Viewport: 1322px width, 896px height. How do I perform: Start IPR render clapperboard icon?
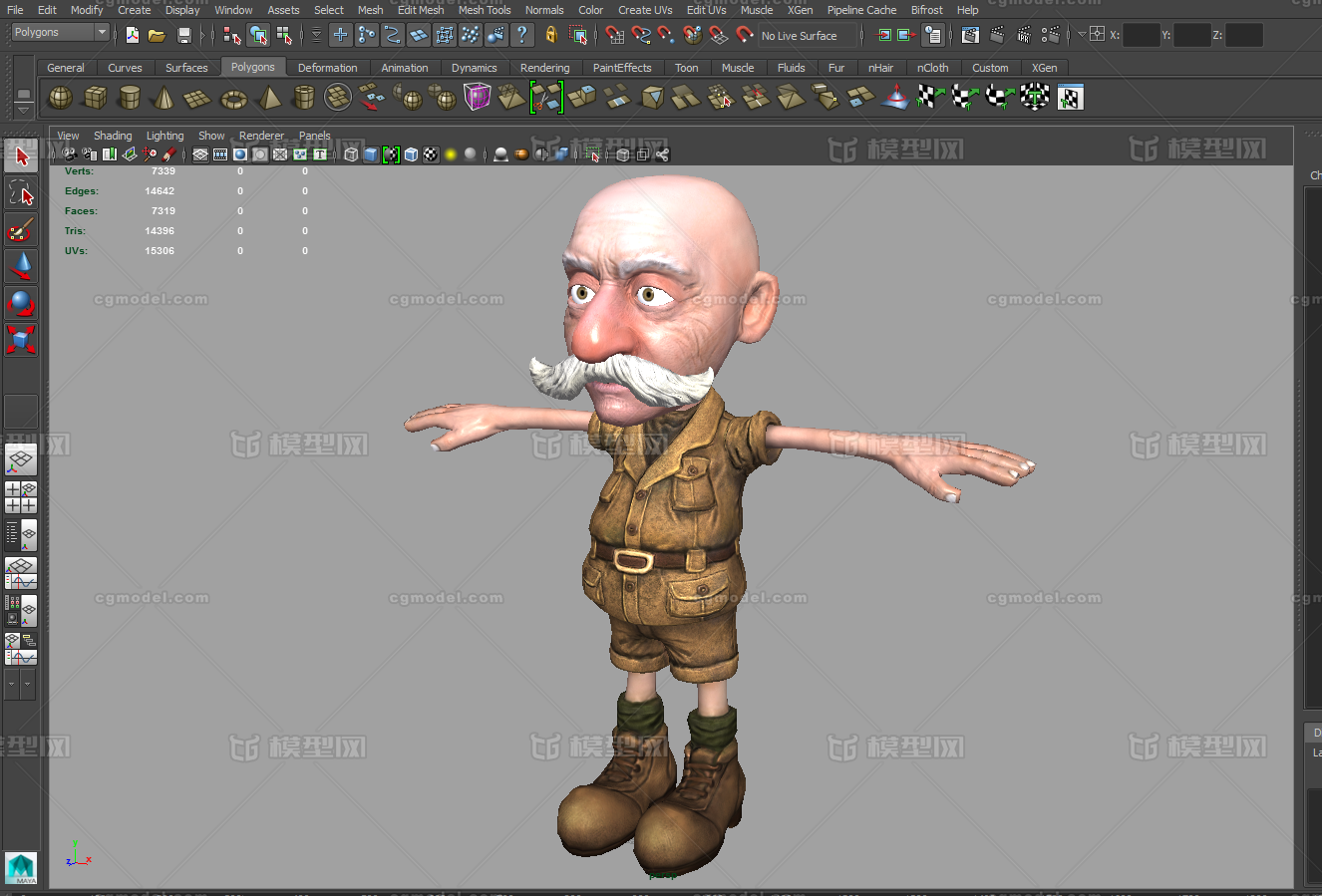pos(1024,35)
